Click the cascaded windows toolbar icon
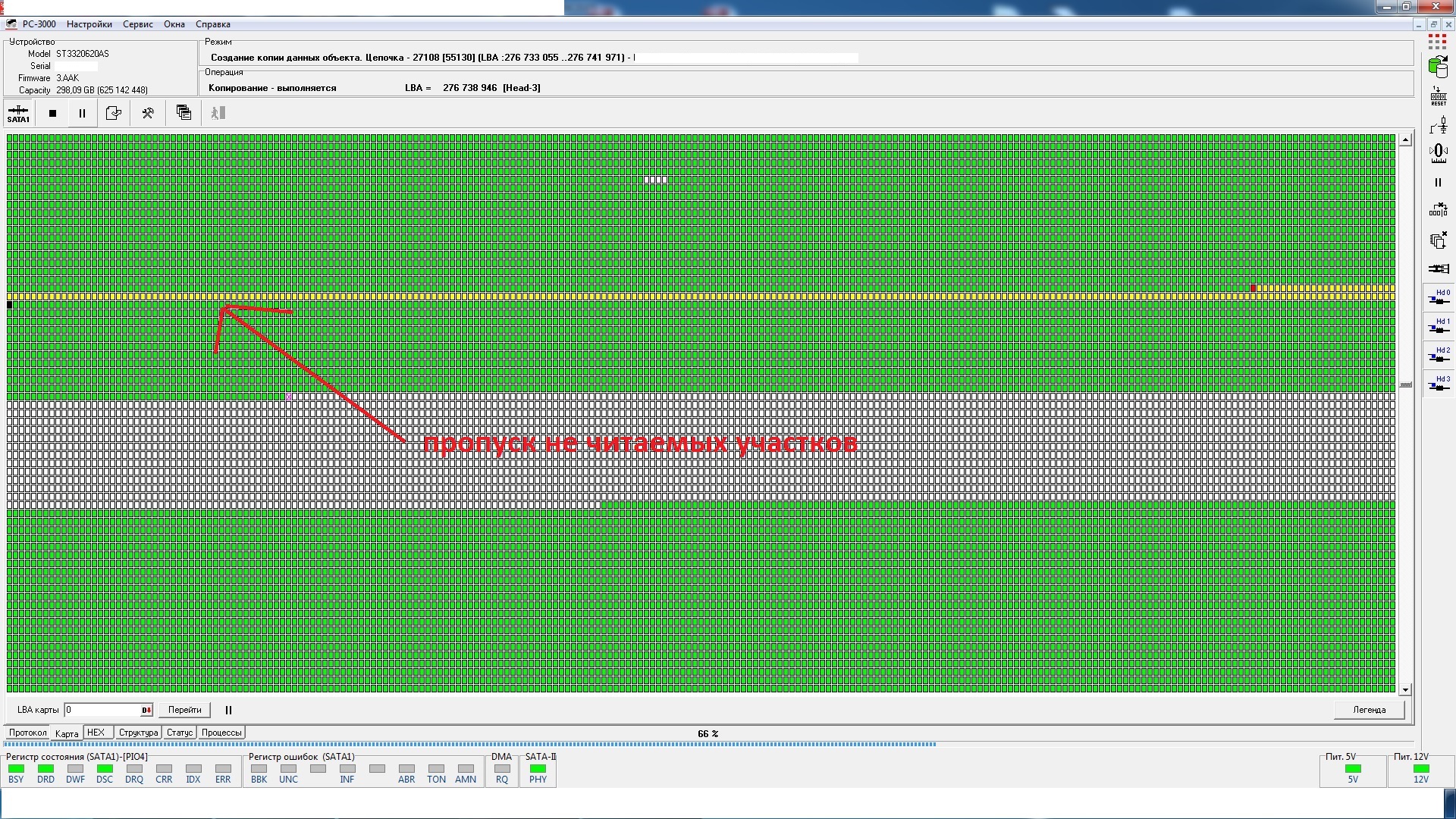 tap(184, 113)
